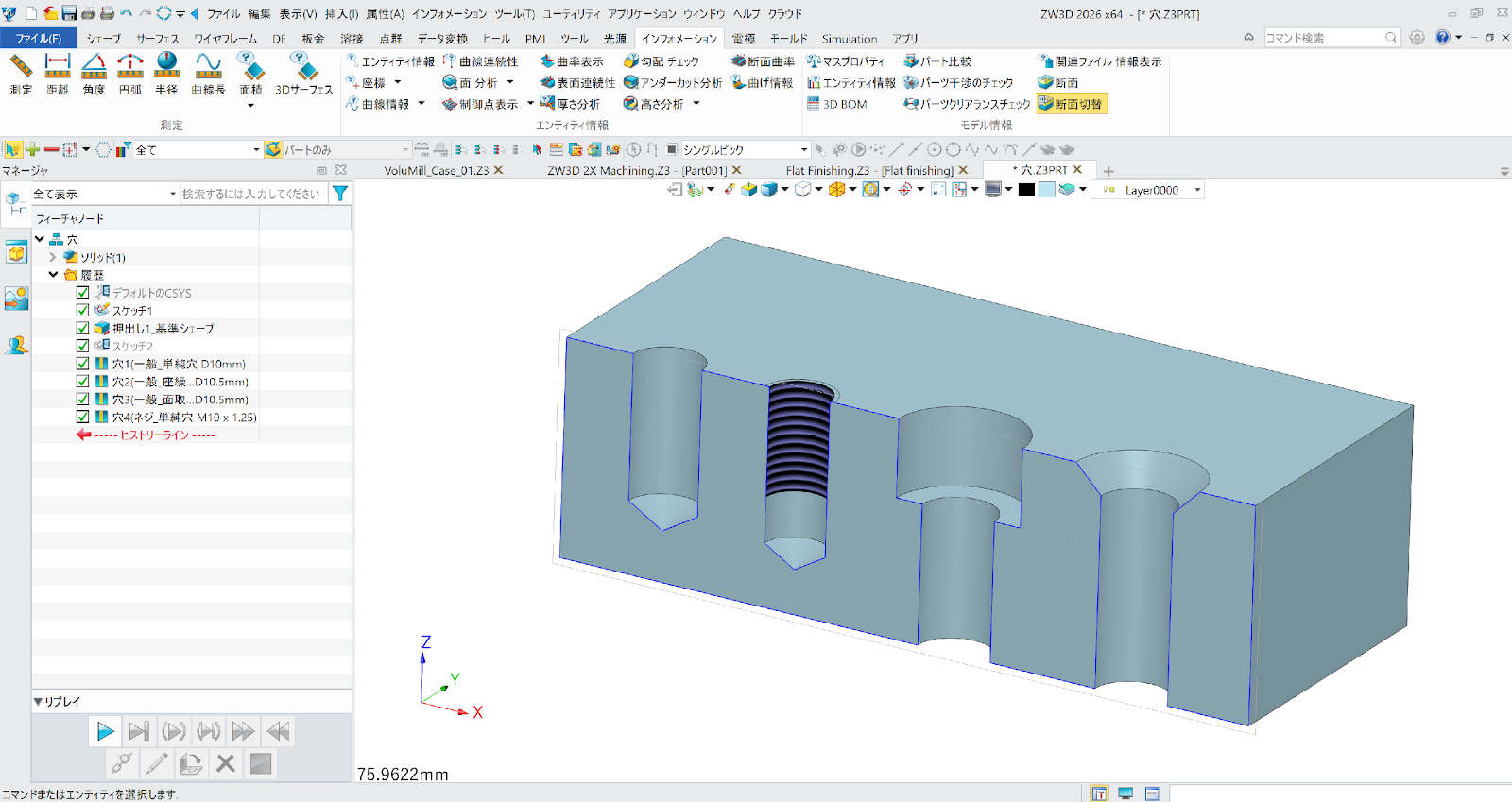Pick the 円弧 arc measurement tool
Viewport: 1512px width, 802px height.
(130, 74)
